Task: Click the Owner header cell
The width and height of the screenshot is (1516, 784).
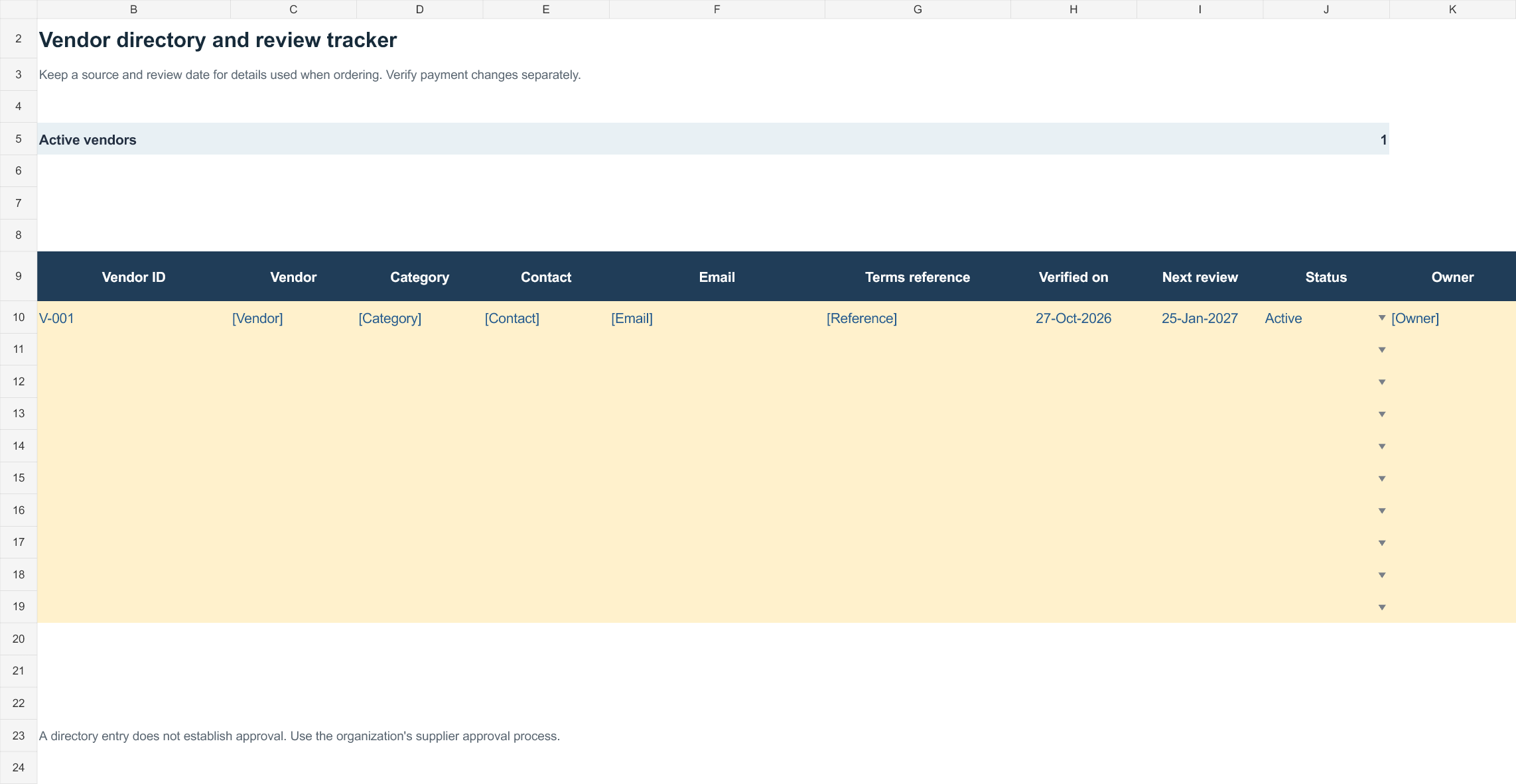Action: [1452, 277]
